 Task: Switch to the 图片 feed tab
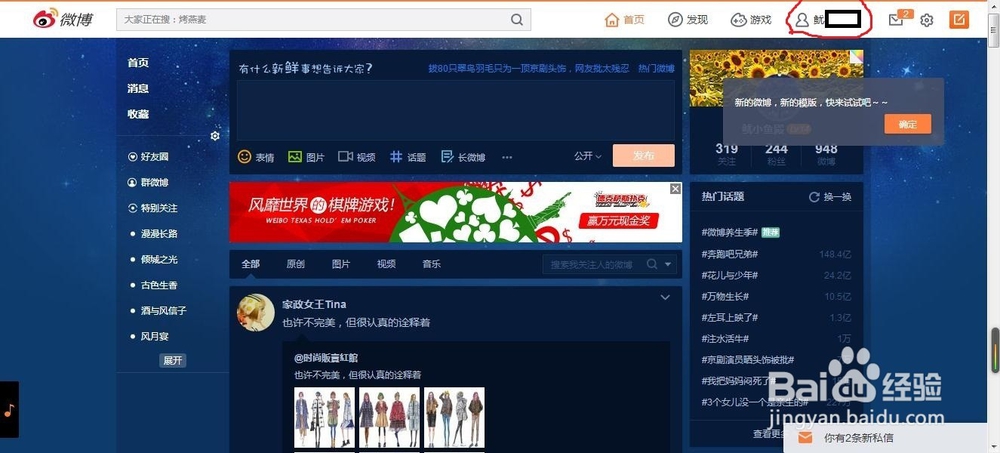point(341,264)
